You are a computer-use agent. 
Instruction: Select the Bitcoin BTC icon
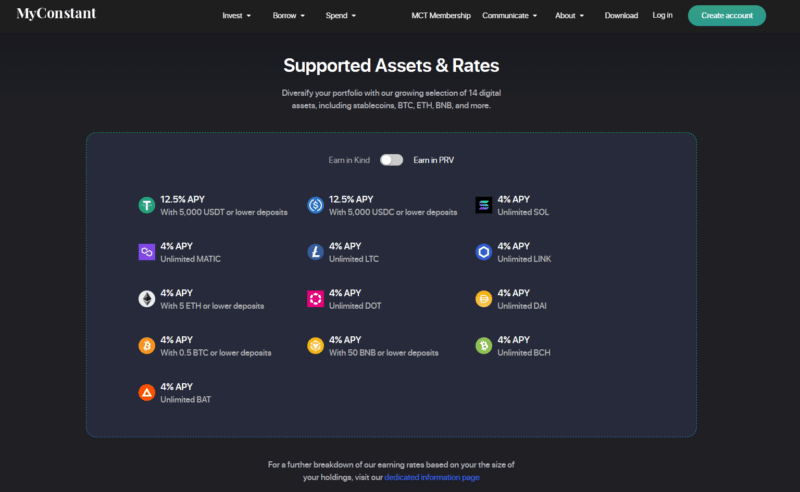coord(146,346)
